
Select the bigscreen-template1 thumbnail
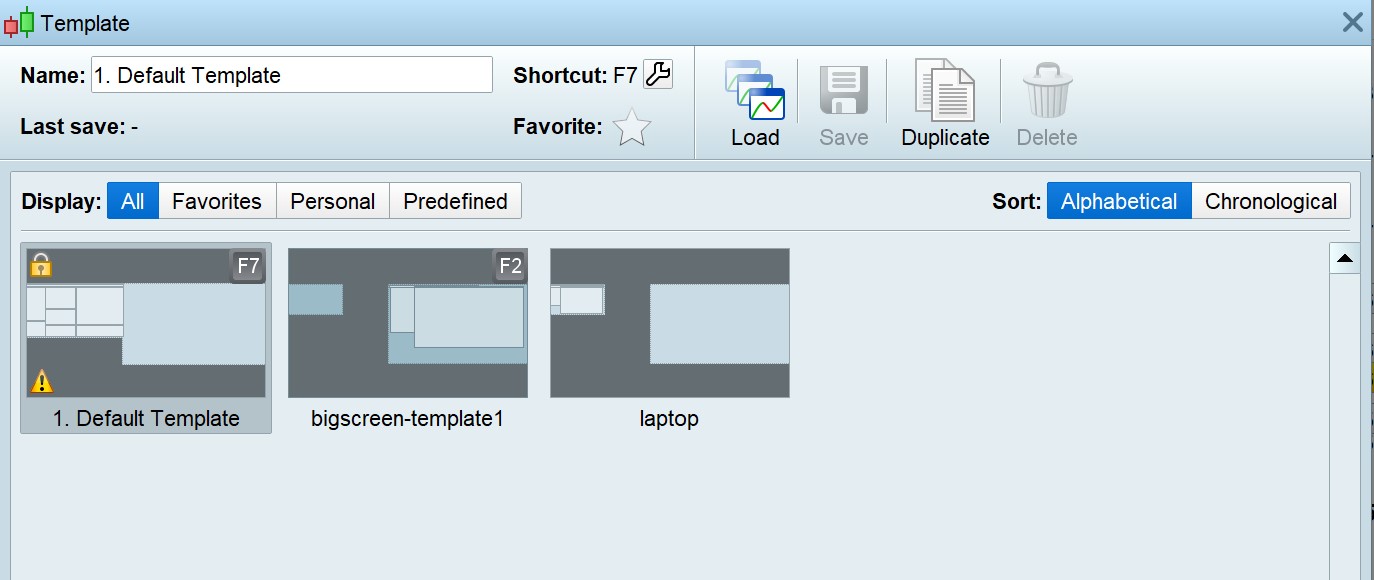tap(407, 323)
